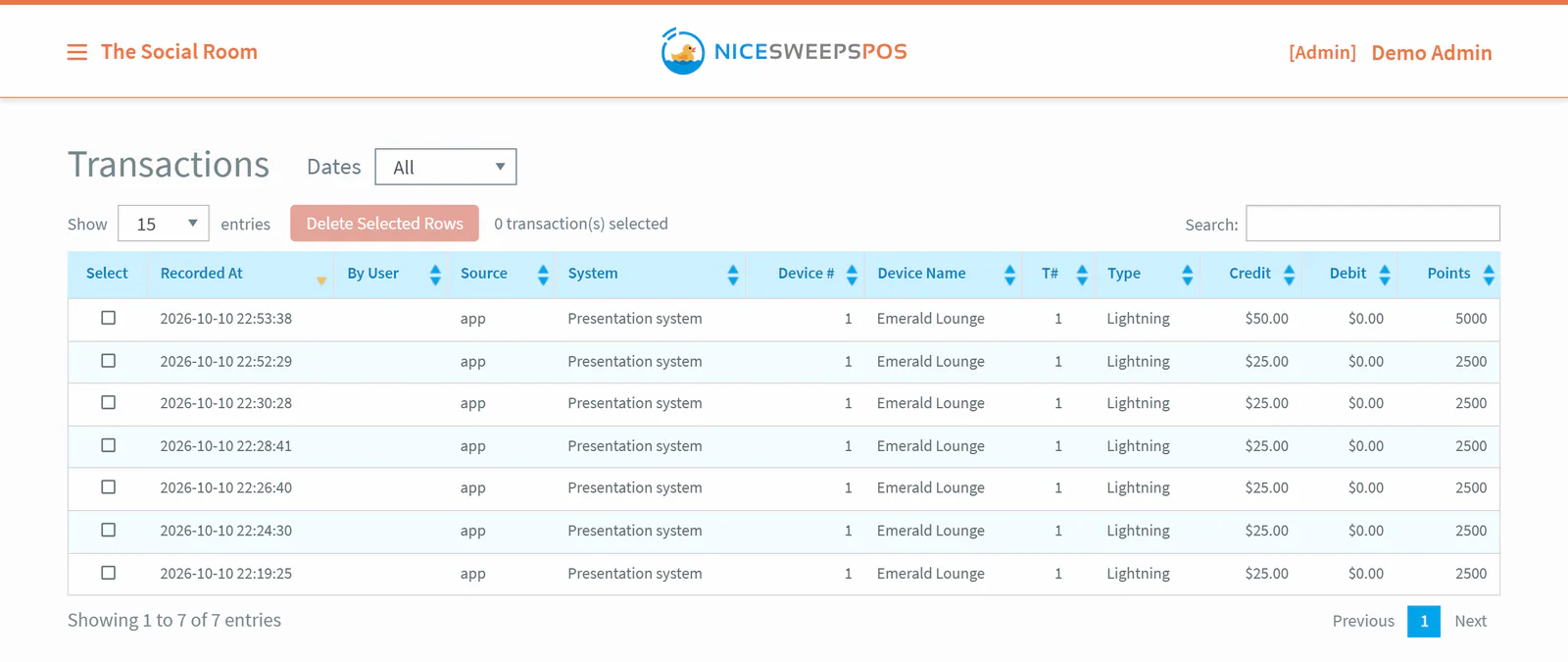Click the 2026-10-10 22:19:25 timestamp
The image size is (1568, 662).
(226, 574)
